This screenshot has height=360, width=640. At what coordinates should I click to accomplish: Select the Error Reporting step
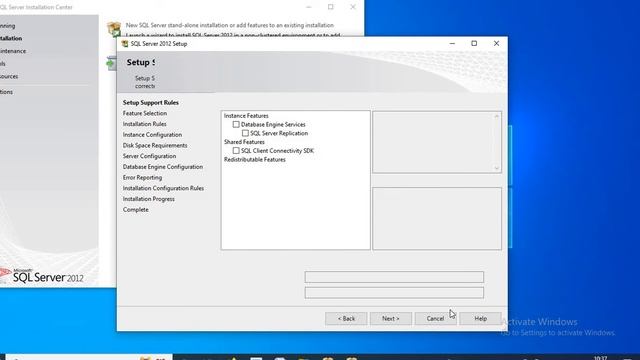142,178
